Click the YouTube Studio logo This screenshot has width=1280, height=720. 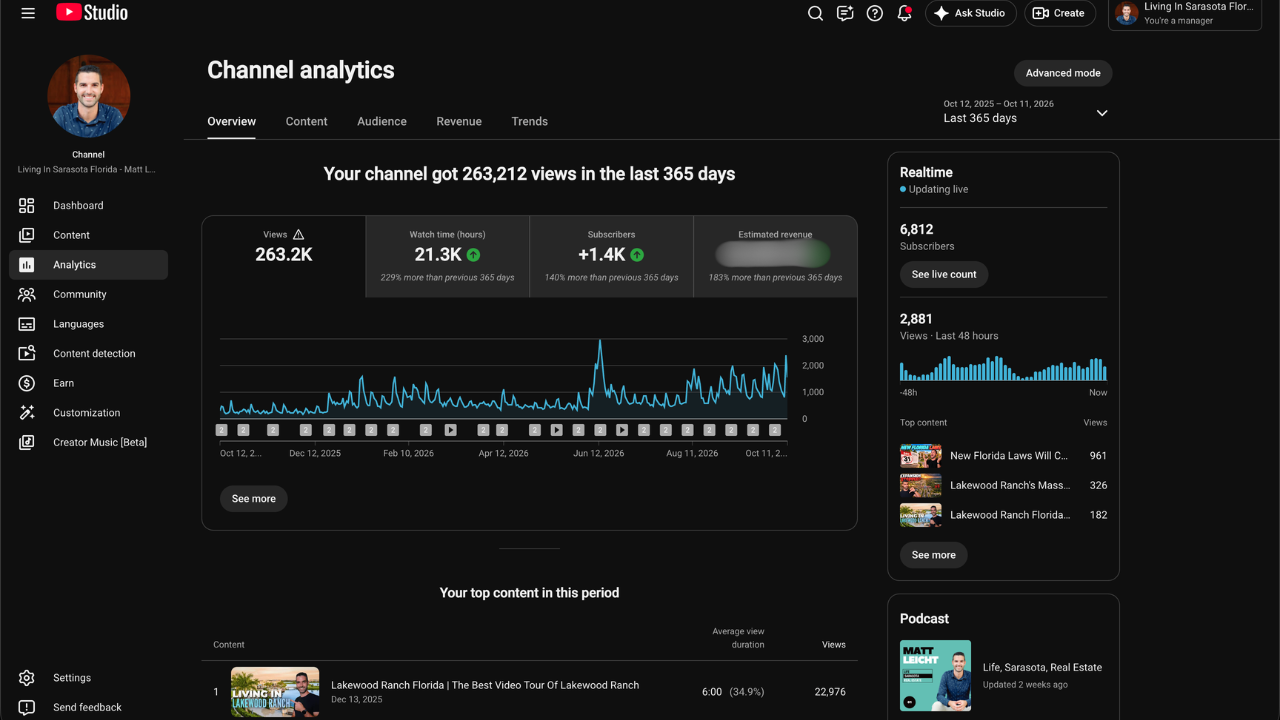coord(92,13)
